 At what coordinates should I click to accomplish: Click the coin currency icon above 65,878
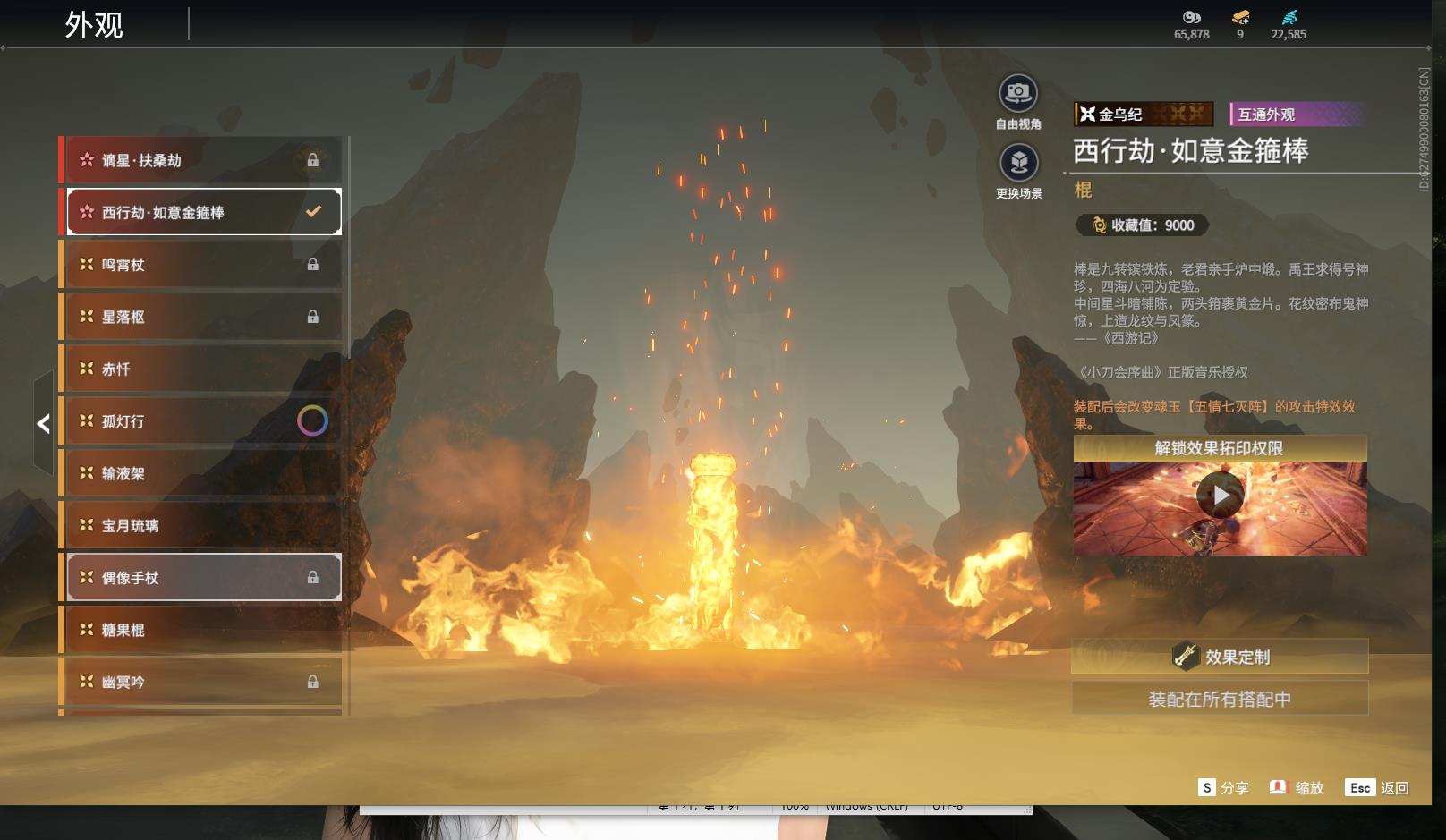1191,17
